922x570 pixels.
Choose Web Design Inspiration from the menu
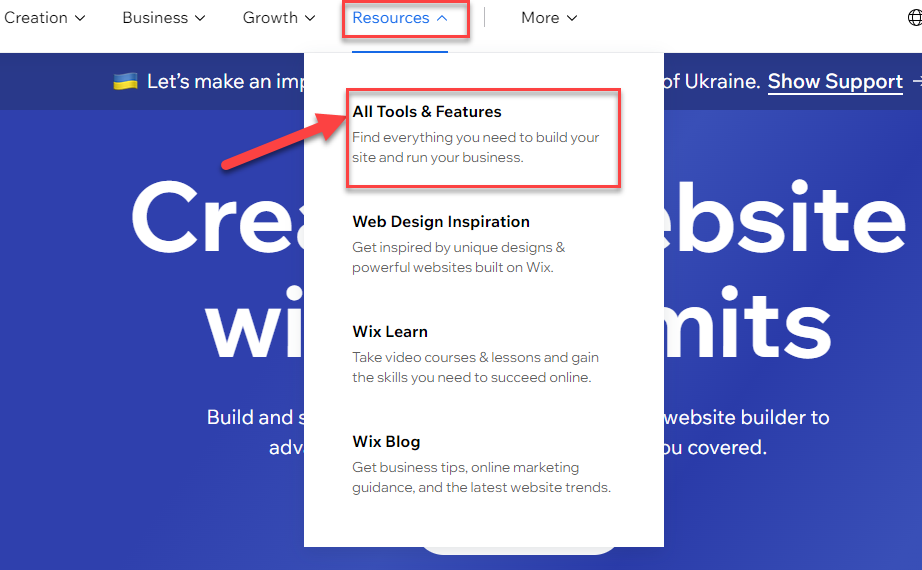[x=441, y=222]
